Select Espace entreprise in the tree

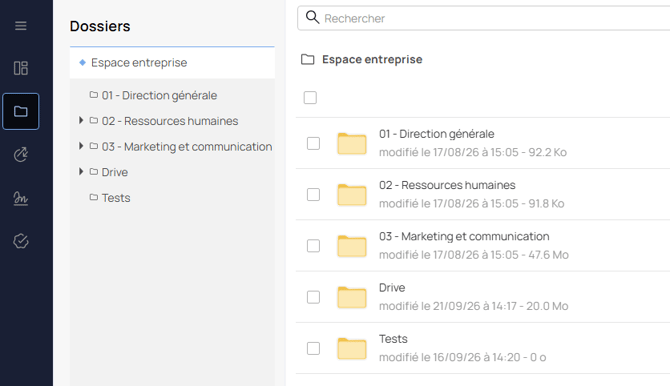click(172, 62)
